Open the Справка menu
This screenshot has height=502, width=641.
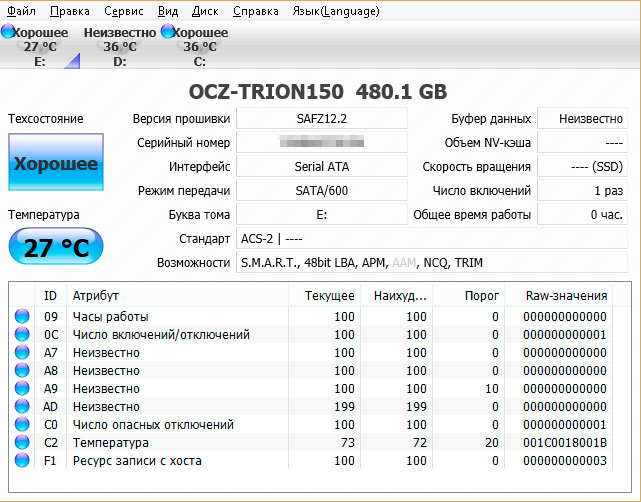(x=256, y=11)
